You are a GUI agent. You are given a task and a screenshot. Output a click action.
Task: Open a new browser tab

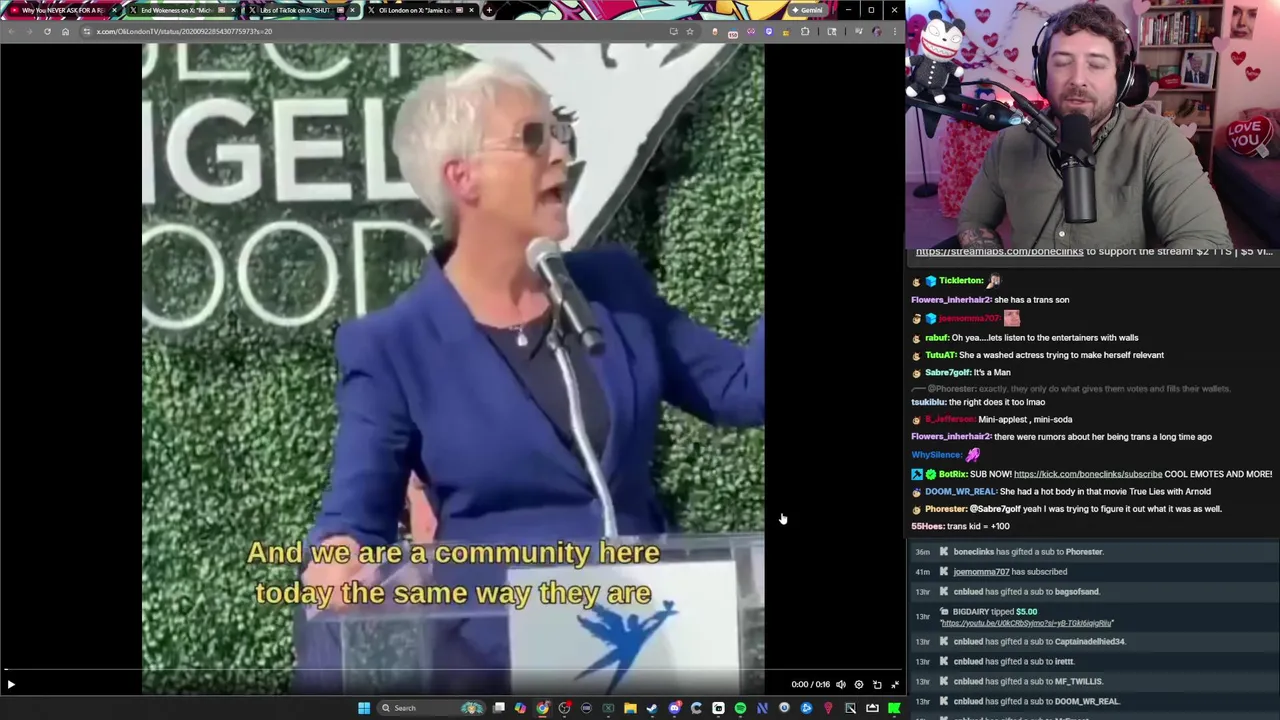pyautogui.click(x=489, y=10)
